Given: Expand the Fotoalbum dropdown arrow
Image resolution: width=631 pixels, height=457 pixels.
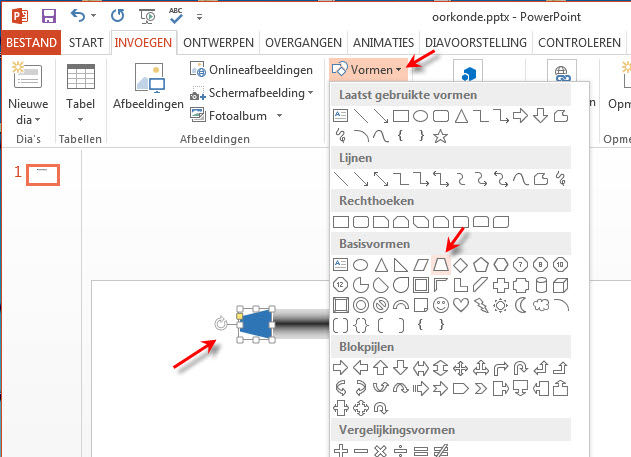Looking at the screenshot, I should tap(279, 116).
